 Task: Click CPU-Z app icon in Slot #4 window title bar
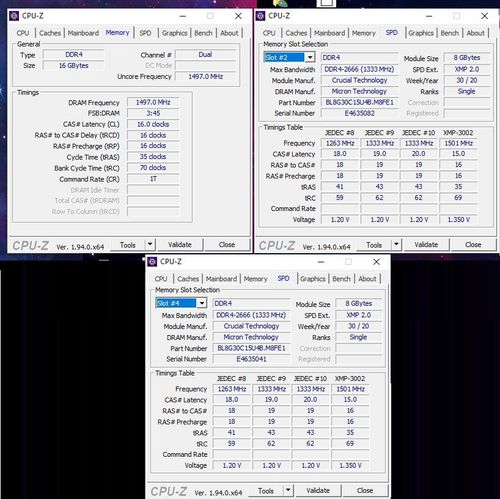point(152,262)
